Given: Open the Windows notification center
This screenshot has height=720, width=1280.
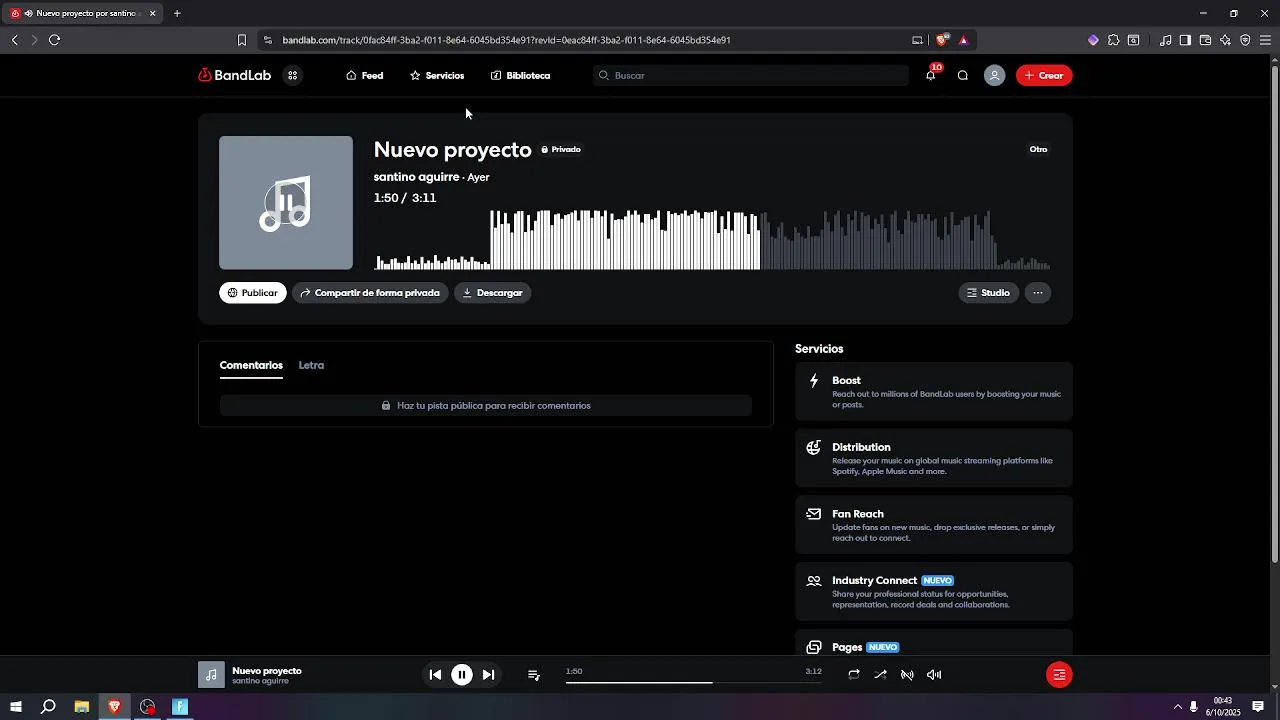Looking at the screenshot, I should pos(1258,707).
